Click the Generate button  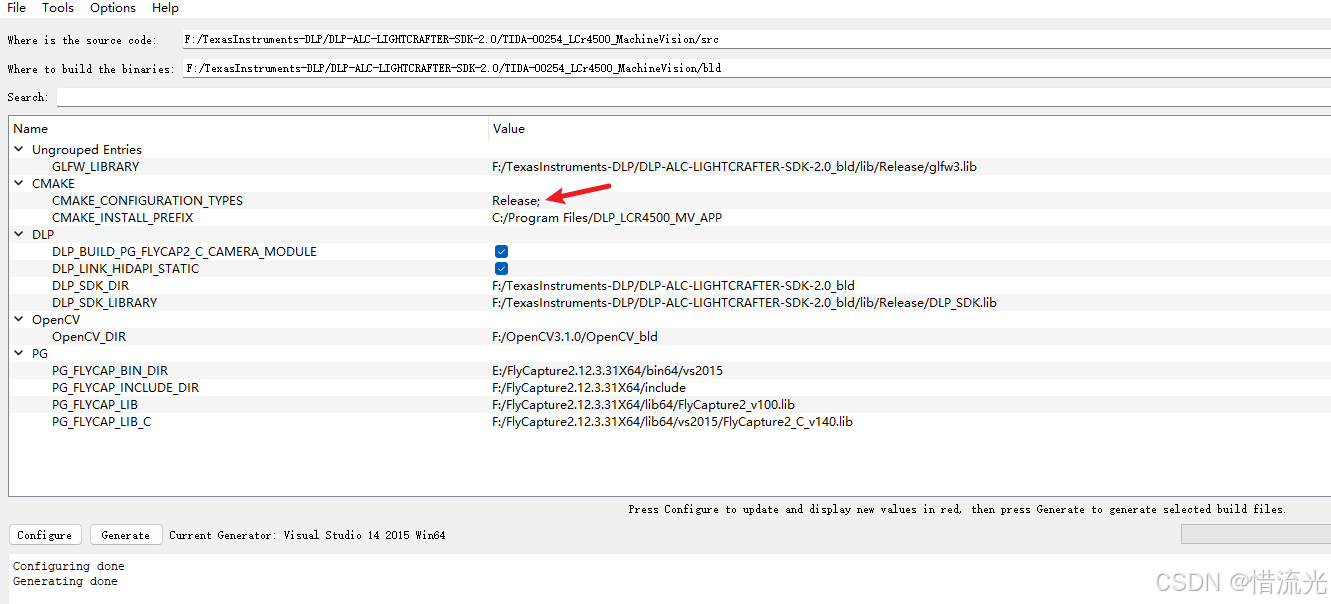tap(126, 535)
